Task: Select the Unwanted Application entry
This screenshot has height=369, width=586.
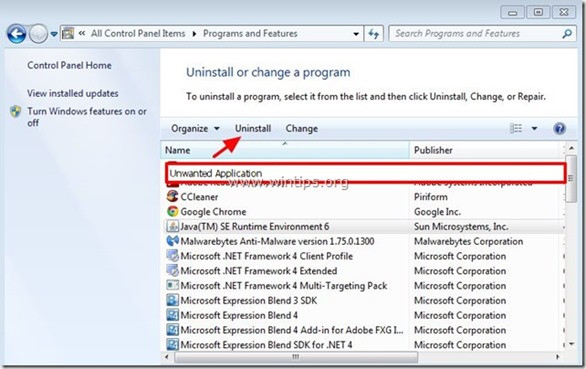Action: pyautogui.click(x=365, y=173)
